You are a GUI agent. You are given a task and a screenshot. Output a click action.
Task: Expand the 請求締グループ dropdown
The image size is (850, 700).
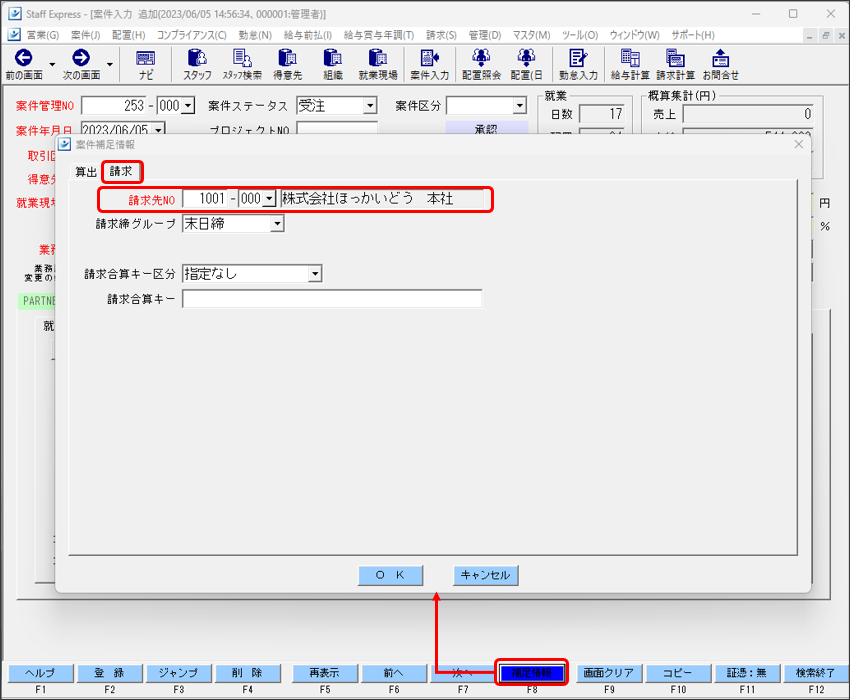276,225
